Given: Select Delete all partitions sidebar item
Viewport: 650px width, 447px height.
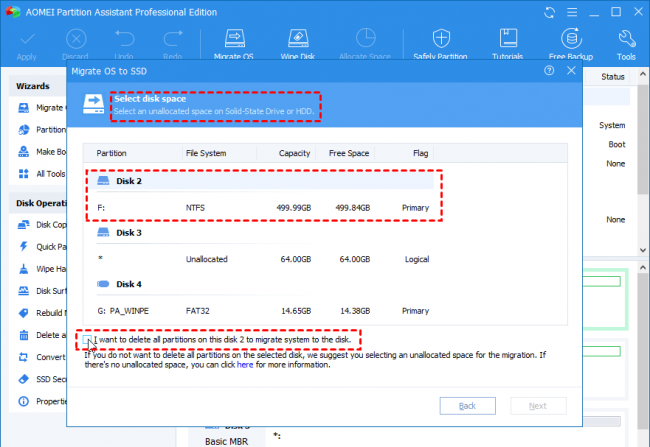Looking at the screenshot, I should tap(41, 335).
